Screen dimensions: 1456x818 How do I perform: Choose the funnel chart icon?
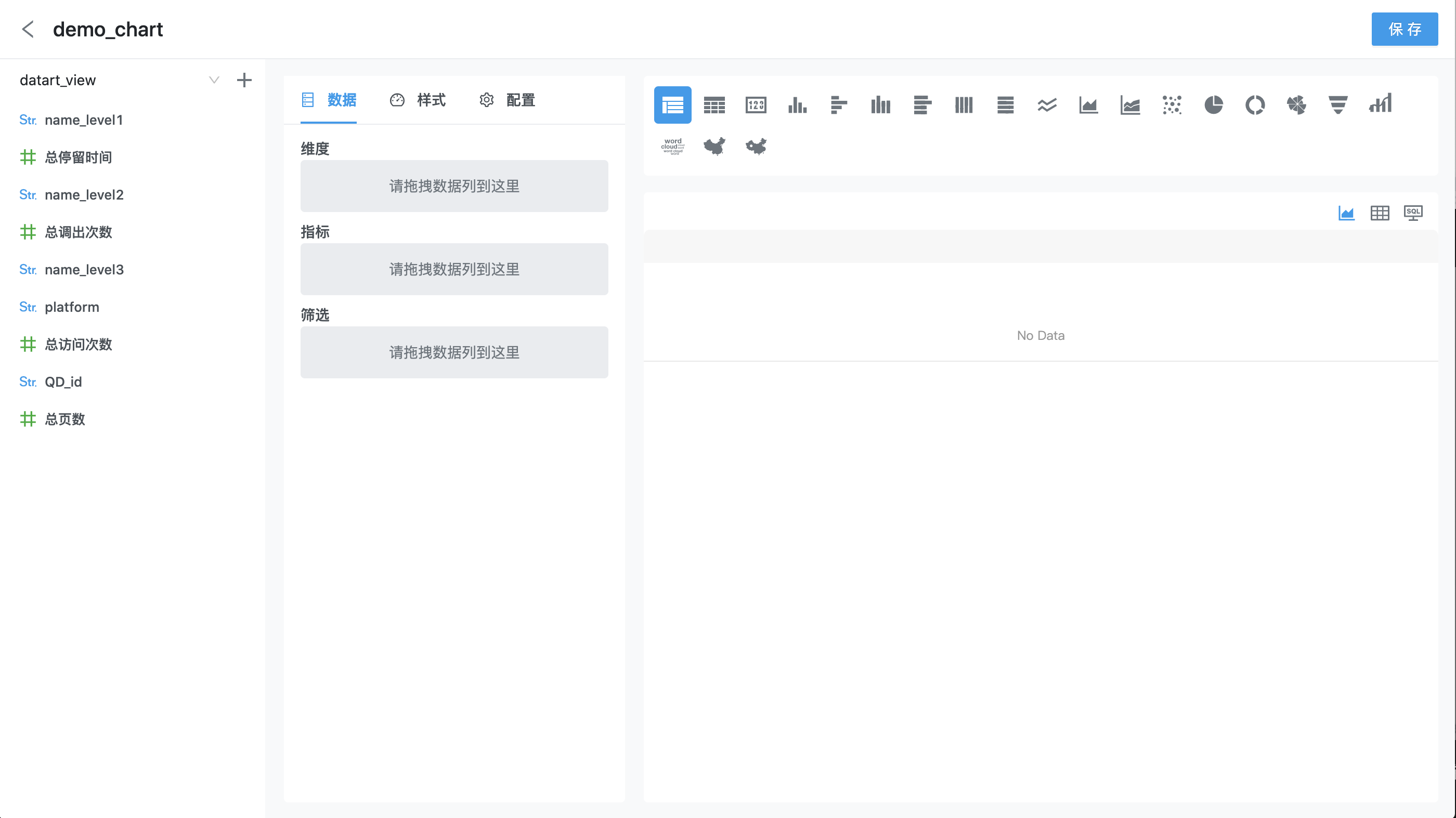point(1338,104)
